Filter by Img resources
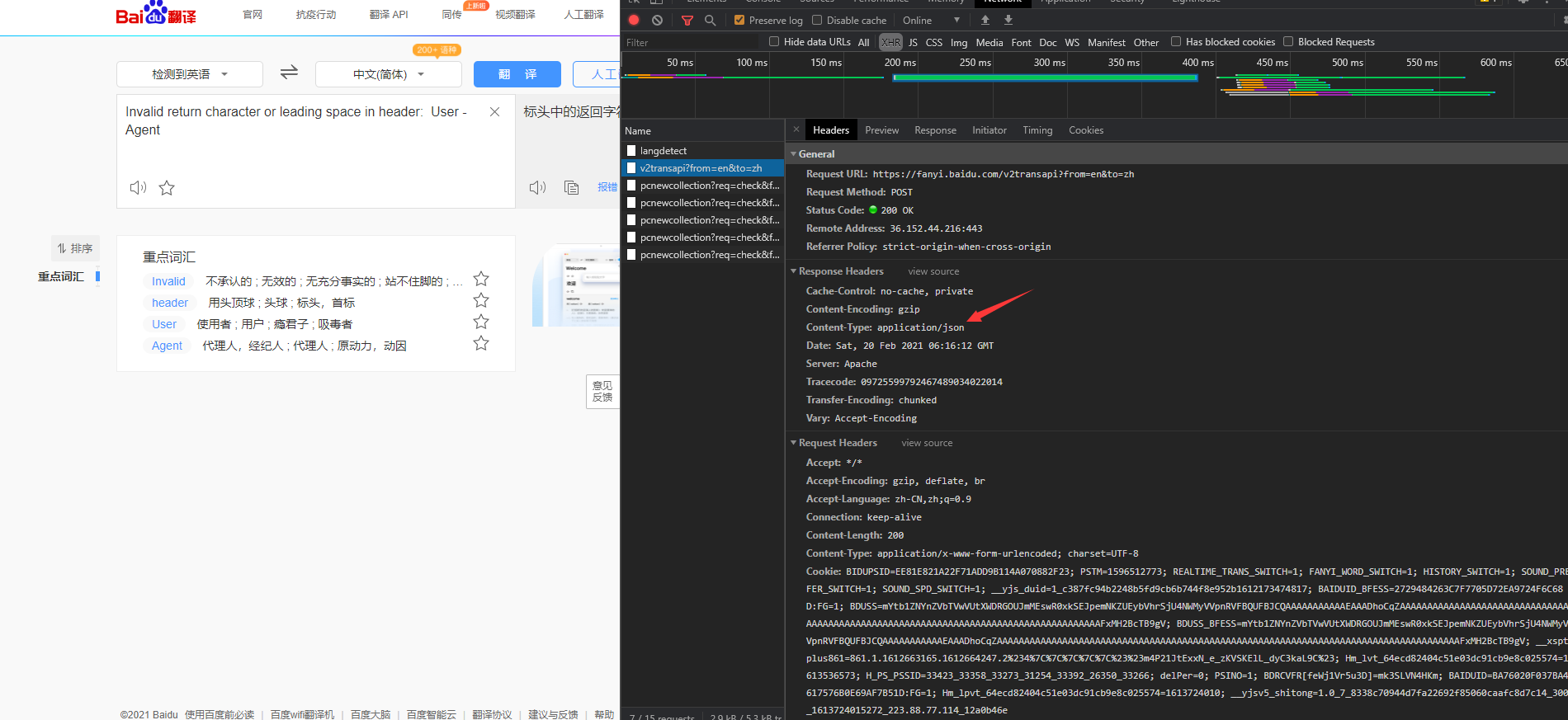This screenshot has height=720, width=1568. [x=959, y=42]
